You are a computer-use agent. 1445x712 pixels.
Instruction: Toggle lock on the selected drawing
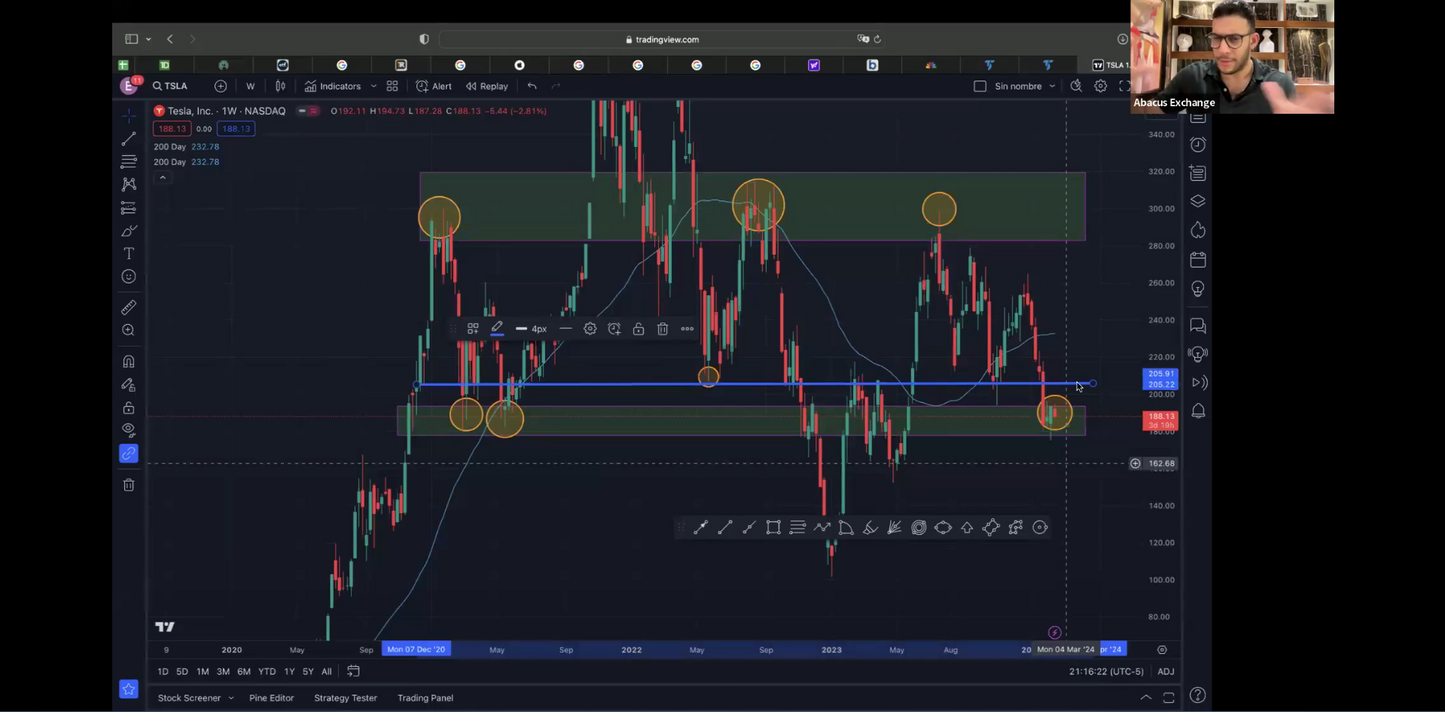638,329
